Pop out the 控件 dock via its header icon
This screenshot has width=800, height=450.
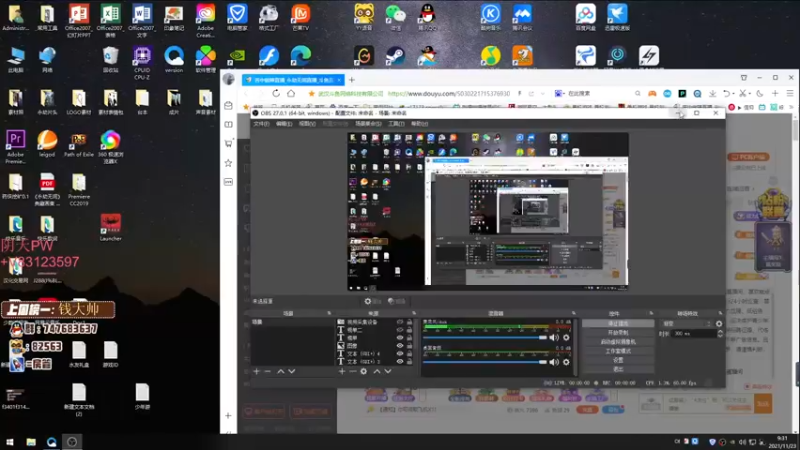point(651,313)
